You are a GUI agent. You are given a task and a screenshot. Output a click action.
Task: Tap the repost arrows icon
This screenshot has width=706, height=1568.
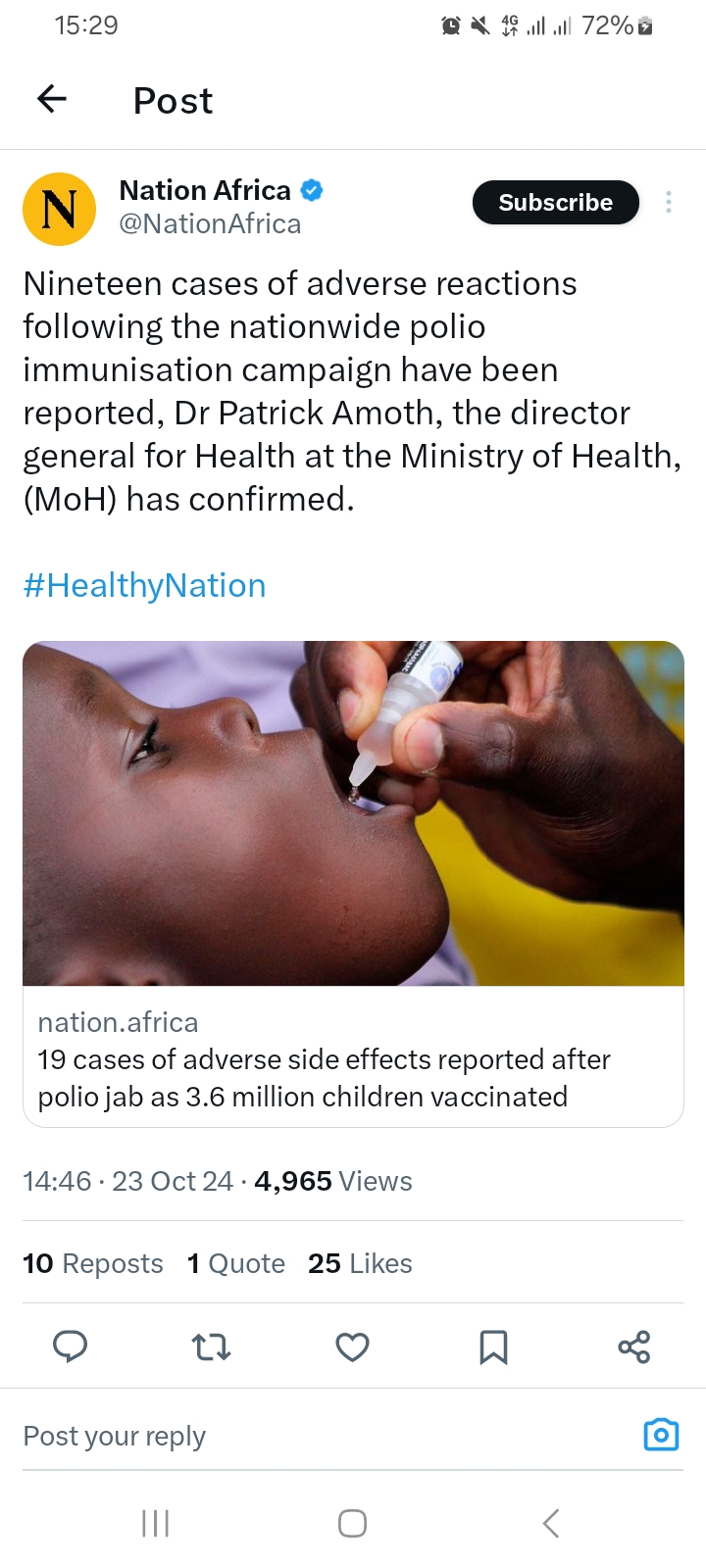211,1347
